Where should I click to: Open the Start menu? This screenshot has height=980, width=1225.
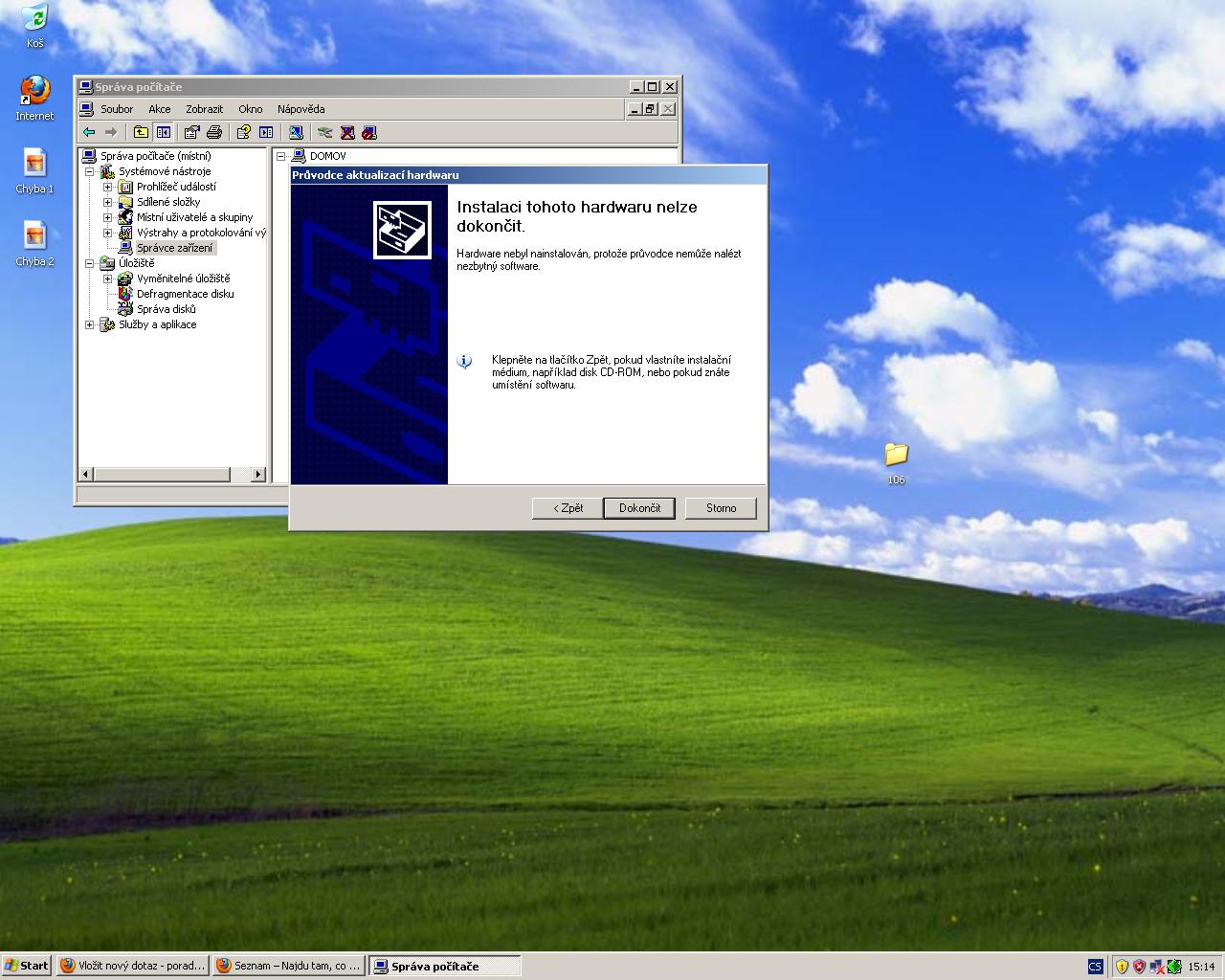click(x=26, y=966)
